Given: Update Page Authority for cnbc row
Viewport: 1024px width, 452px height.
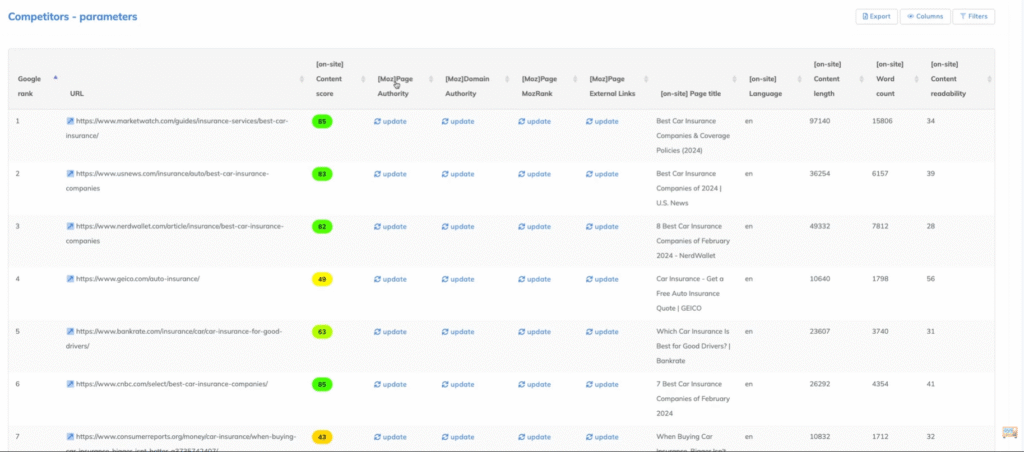Looking at the screenshot, I should tap(390, 384).
